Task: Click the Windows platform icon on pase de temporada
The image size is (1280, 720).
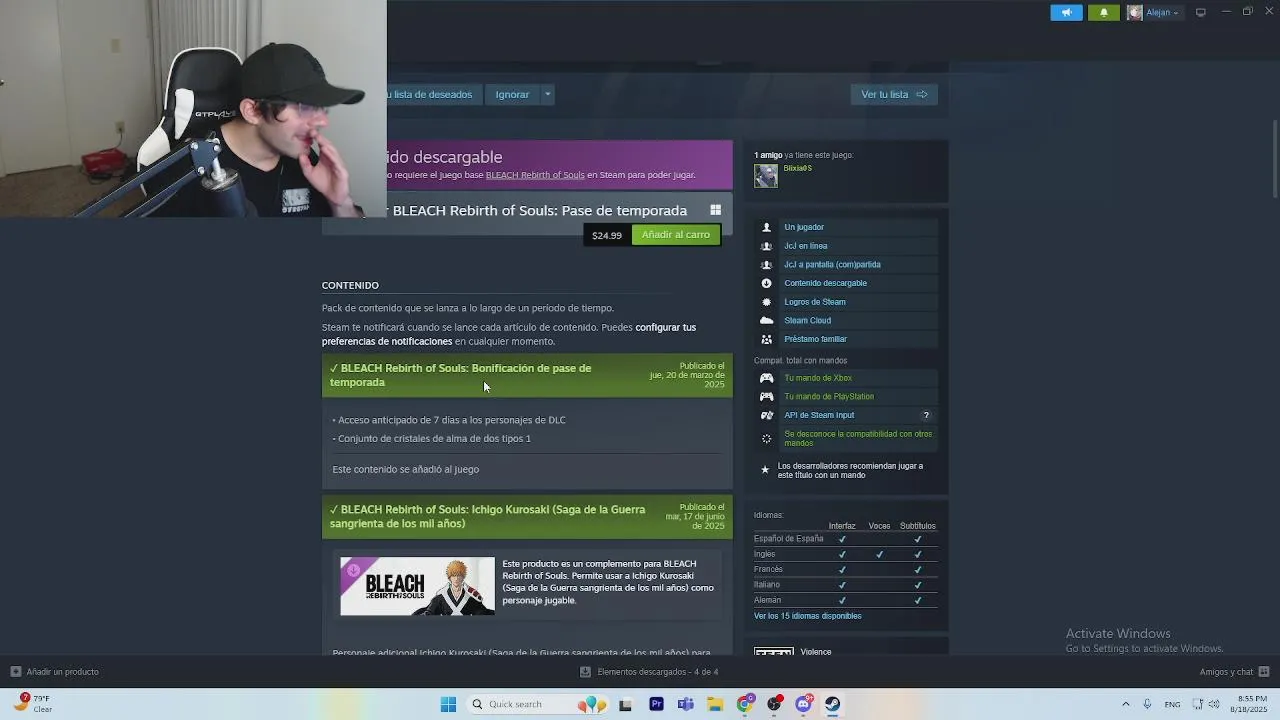Action: pyautogui.click(x=715, y=210)
